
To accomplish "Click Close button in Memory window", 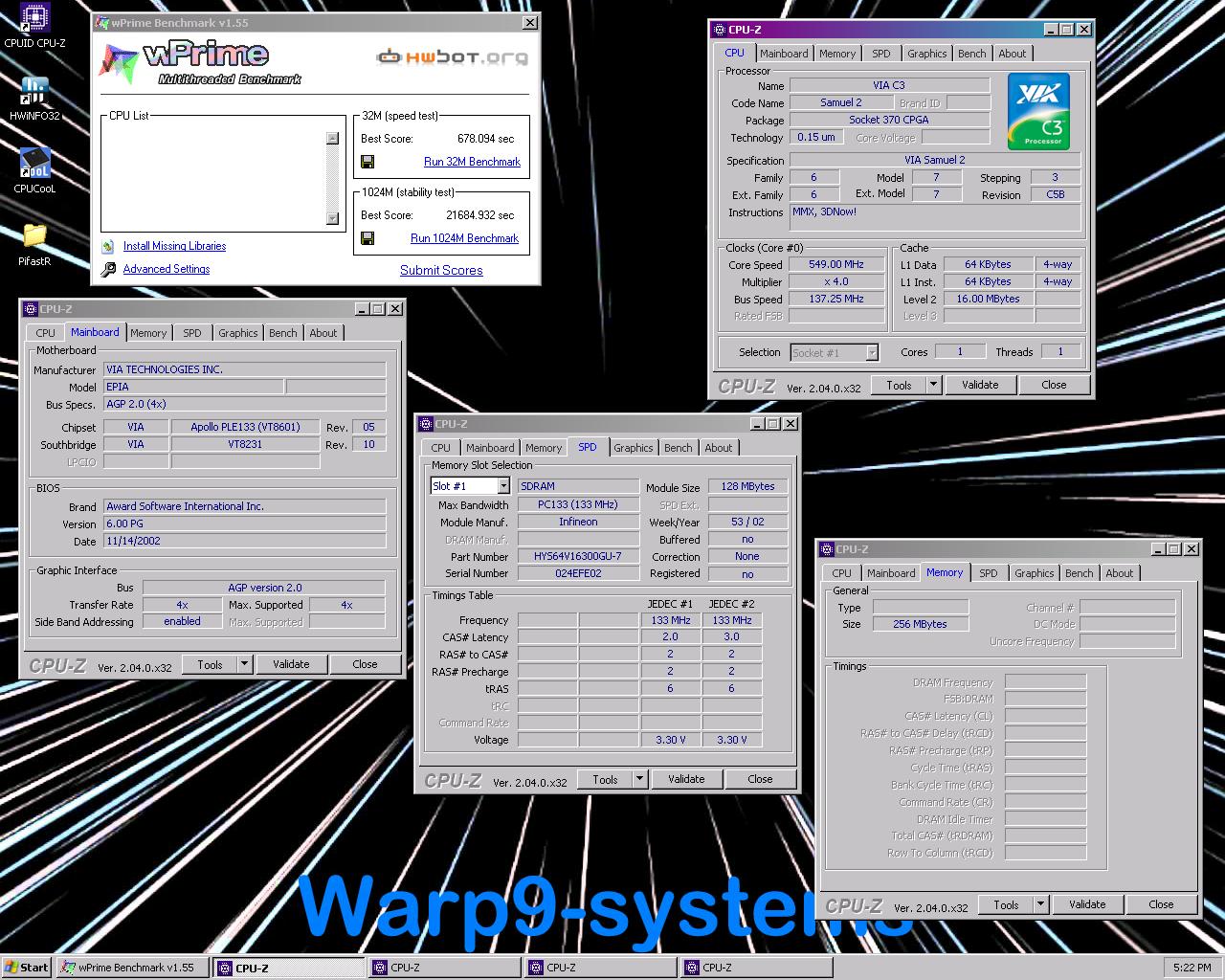I will [x=1161, y=904].
